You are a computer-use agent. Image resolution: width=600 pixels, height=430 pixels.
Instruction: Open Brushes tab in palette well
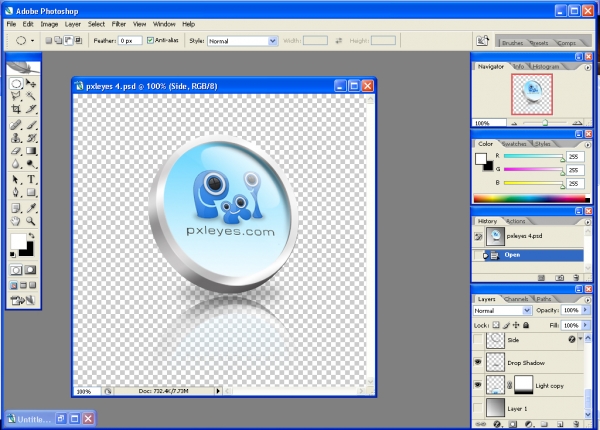coord(512,43)
